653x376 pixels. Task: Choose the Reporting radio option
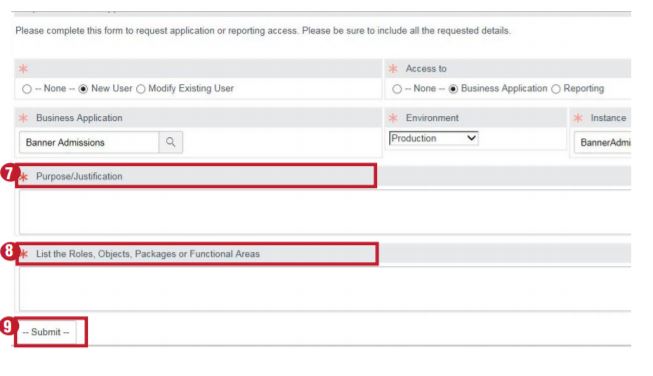(x=556, y=89)
